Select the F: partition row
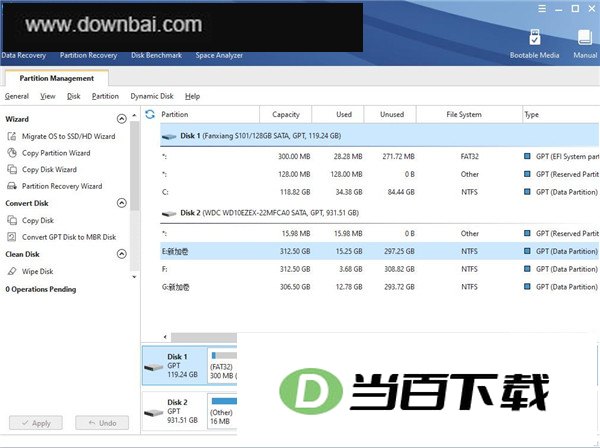The width and height of the screenshot is (600, 448). coord(380,269)
